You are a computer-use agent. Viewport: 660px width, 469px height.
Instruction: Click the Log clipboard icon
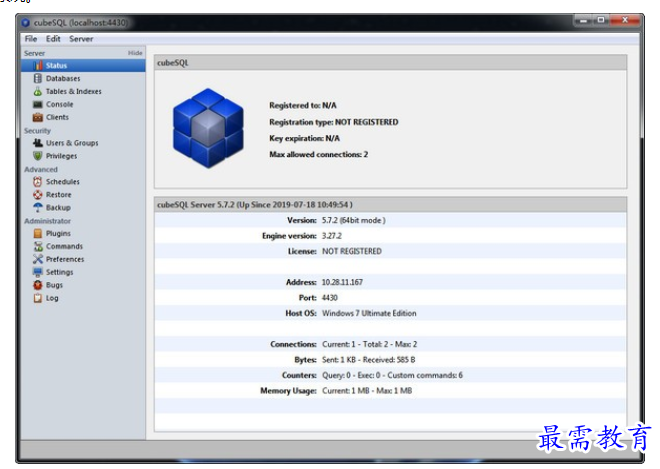pyautogui.click(x=38, y=298)
